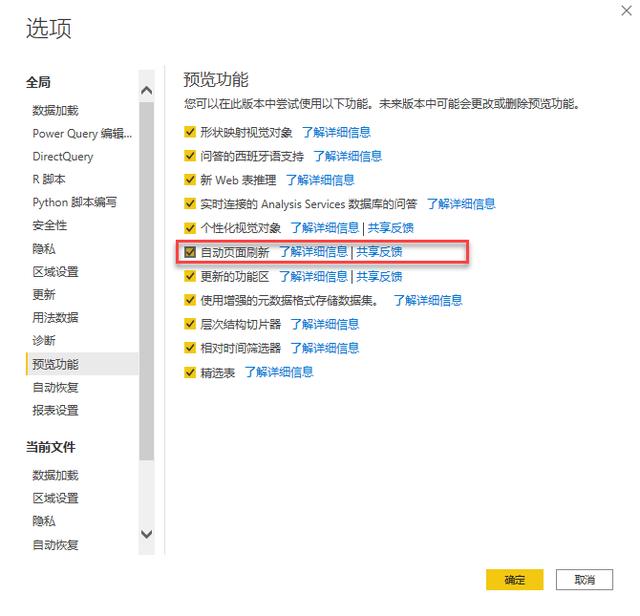Click 共享反馈 link for 更新的功能区
Screen dimensions: 640x616
379,276
